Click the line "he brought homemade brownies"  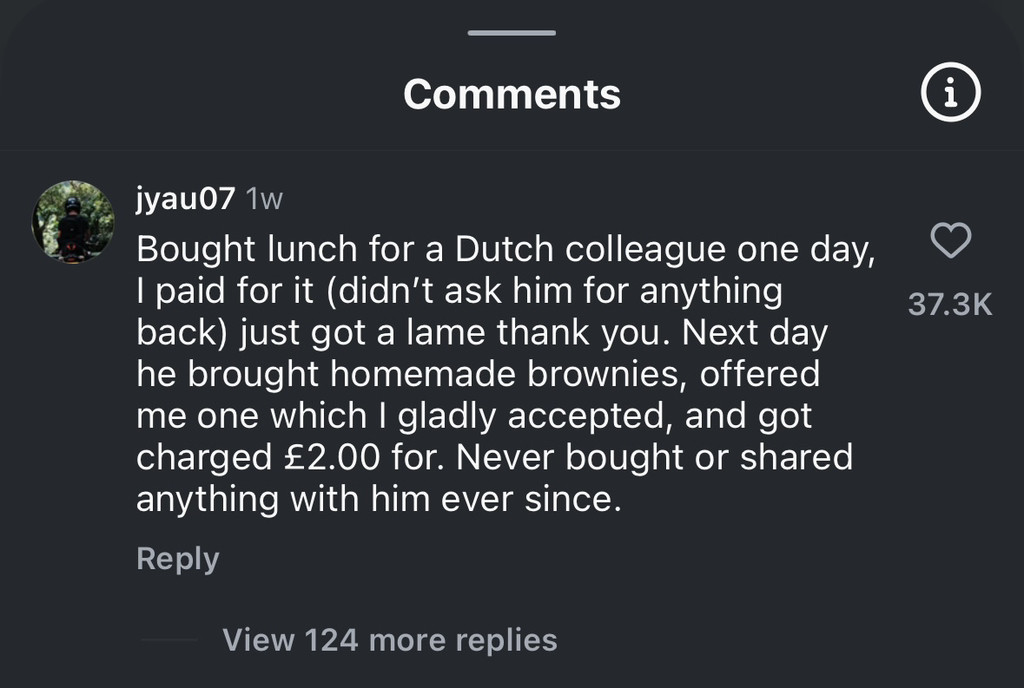[478, 374]
